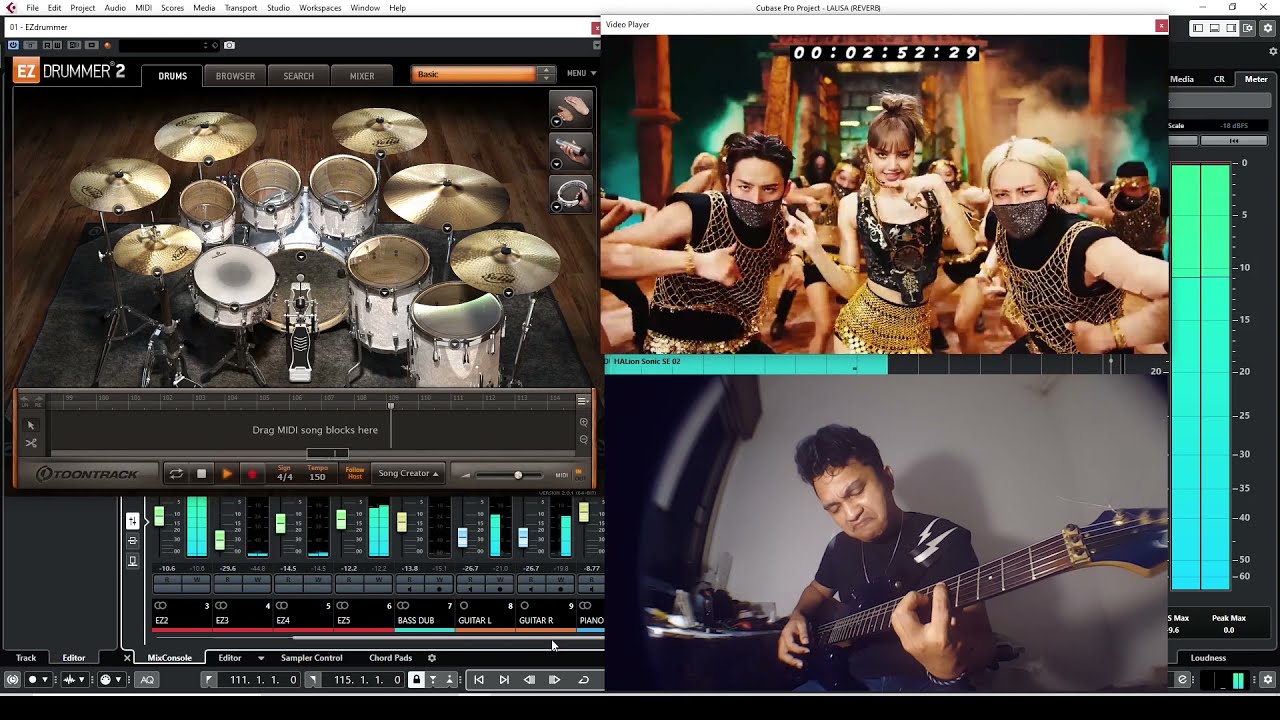1280x720 pixels.
Task: Open the MIDI menu
Action: (x=143, y=8)
